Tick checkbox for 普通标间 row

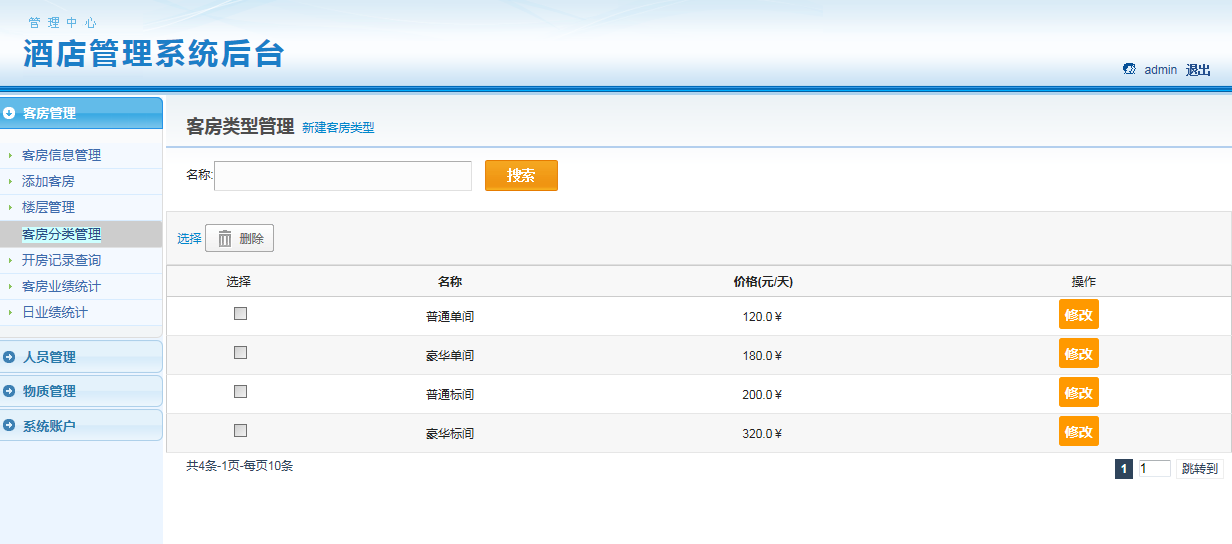point(240,391)
